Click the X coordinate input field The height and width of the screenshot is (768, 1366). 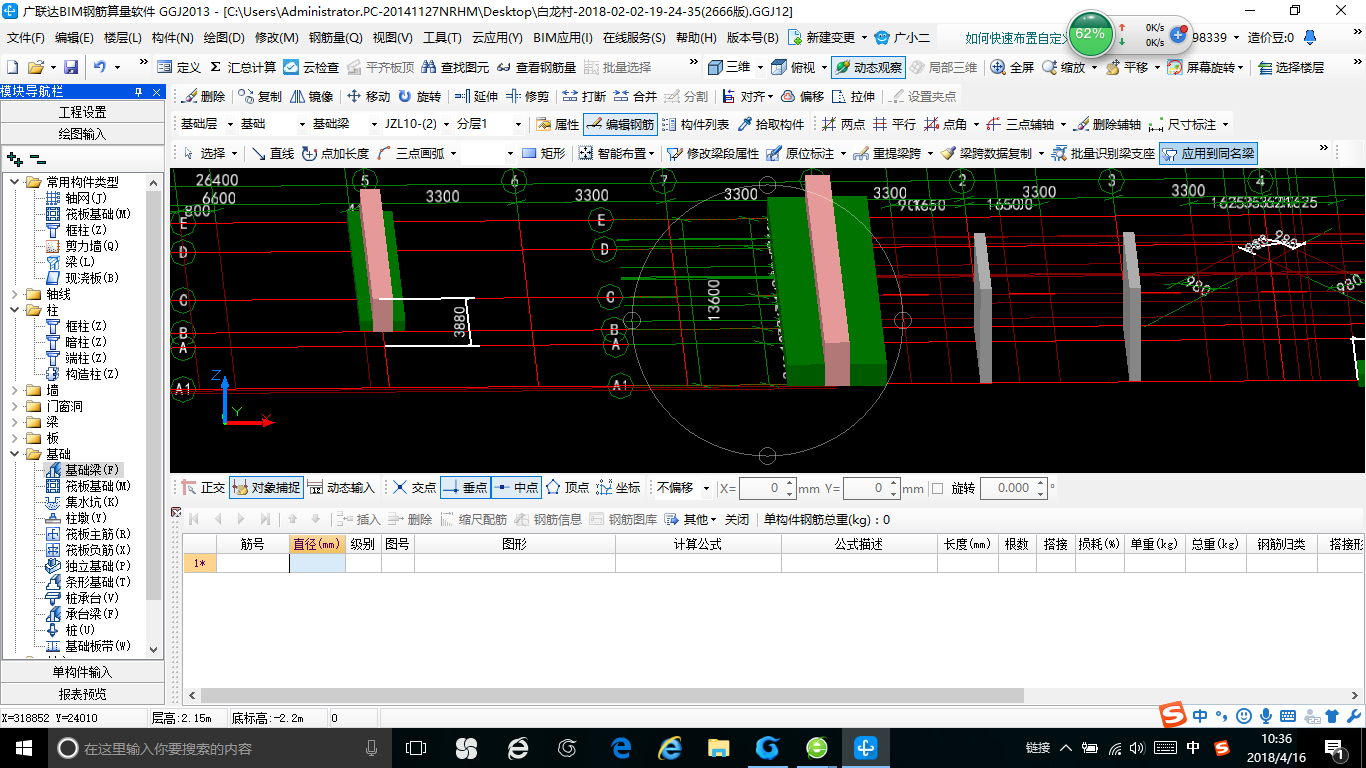click(x=767, y=488)
